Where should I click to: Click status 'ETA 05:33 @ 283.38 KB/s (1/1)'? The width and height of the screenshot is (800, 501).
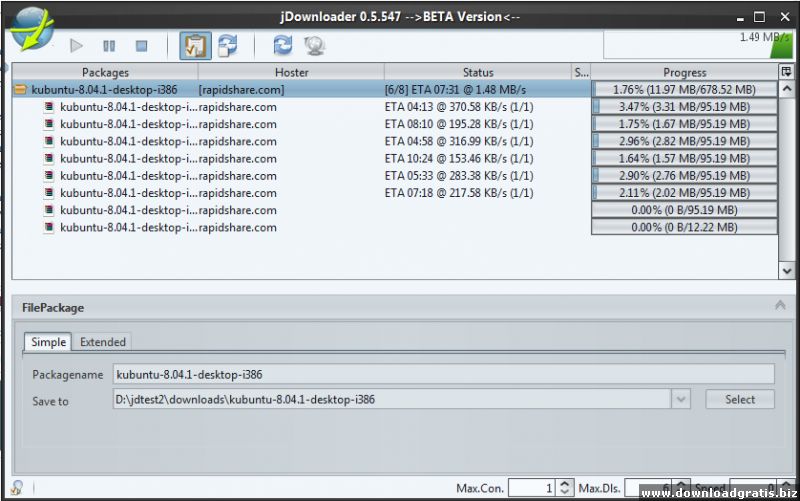coord(459,176)
